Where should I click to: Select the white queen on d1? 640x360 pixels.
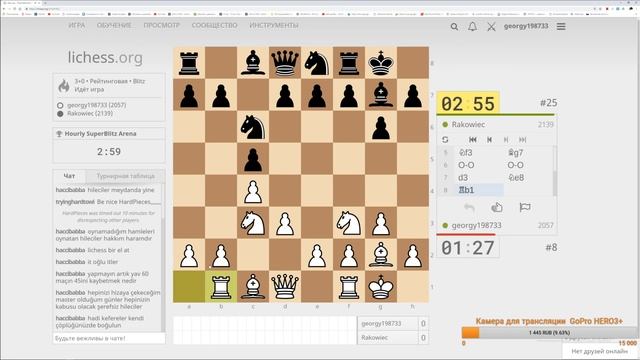[285, 287]
